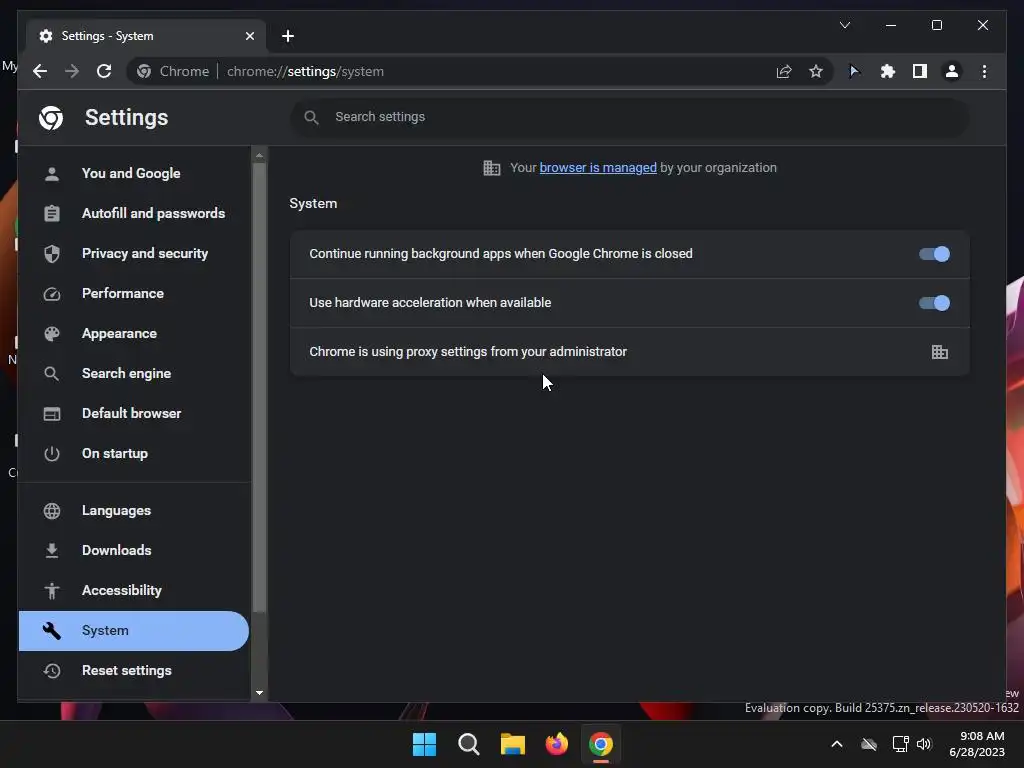Open Default browser settings
Screen dimensions: 1024x768
point(134,413)
